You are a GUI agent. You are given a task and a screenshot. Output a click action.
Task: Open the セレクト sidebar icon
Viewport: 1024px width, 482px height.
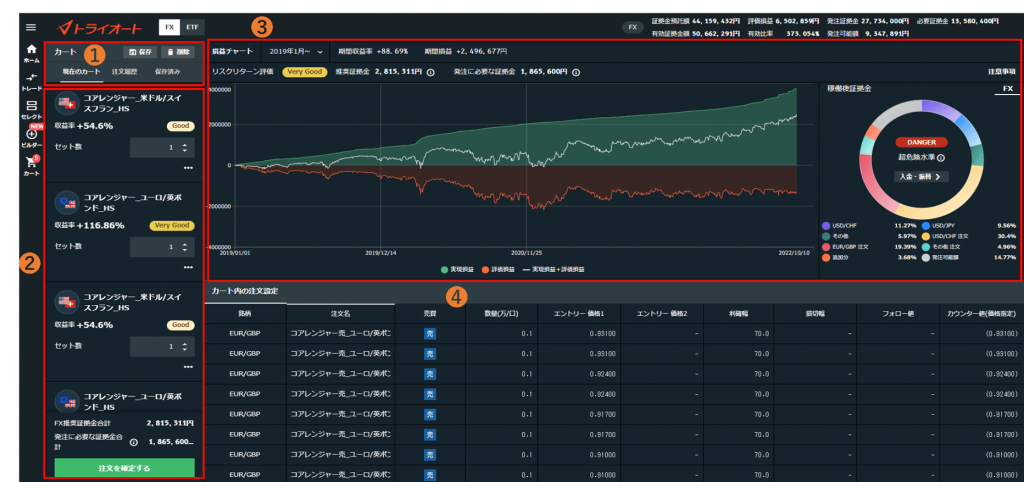click(31, 108)
